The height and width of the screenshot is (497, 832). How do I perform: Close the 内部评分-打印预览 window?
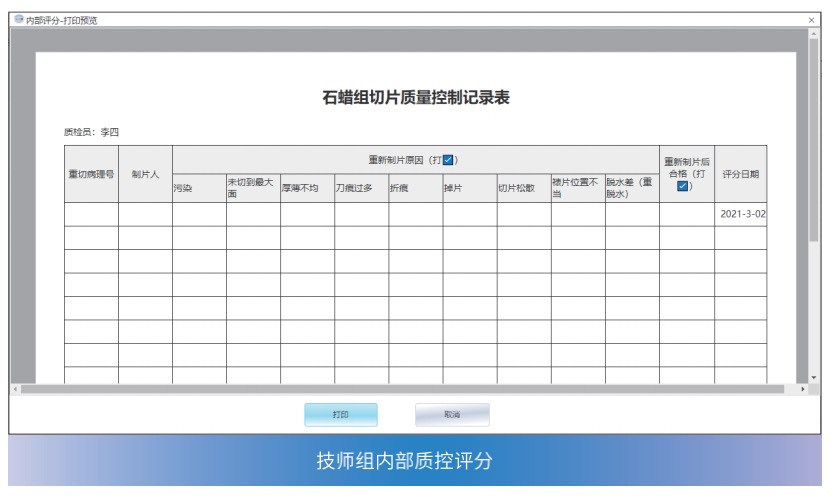click(x=811, y=20)
